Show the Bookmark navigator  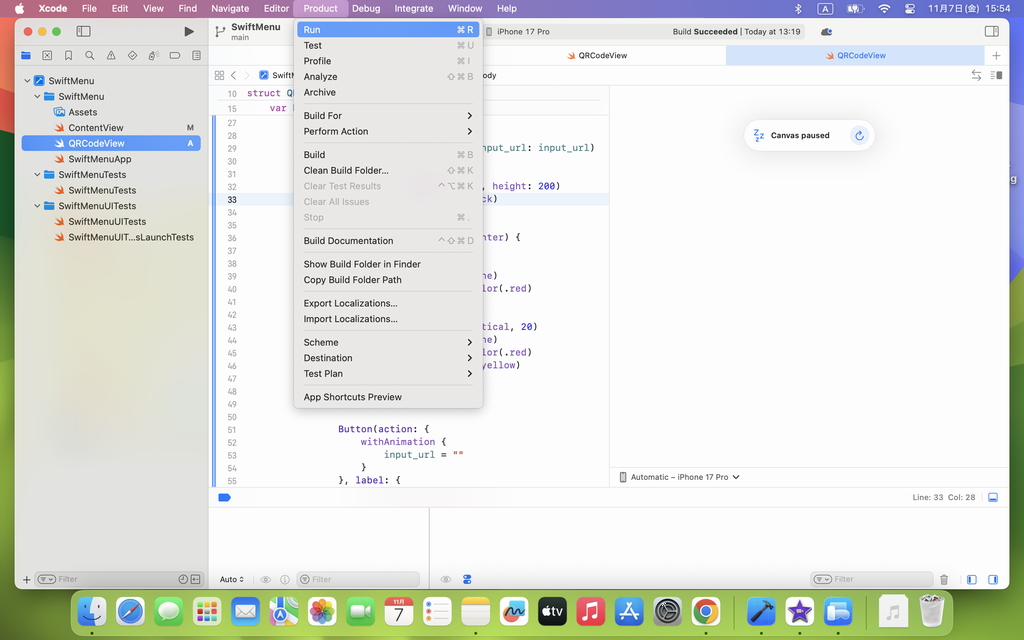point(68,56)
